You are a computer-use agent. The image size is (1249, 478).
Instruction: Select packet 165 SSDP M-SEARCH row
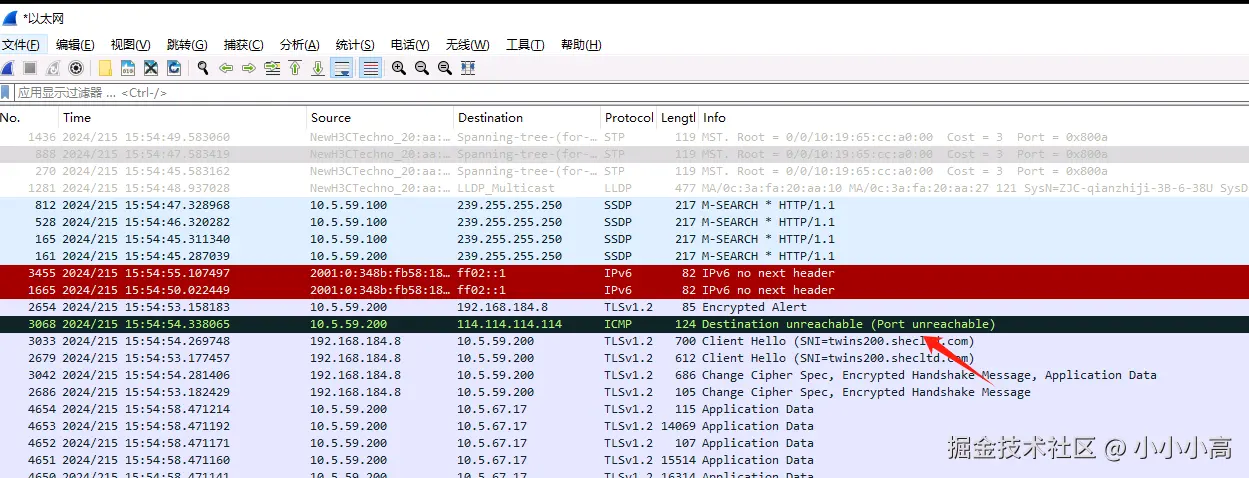(x=624, y=239)
